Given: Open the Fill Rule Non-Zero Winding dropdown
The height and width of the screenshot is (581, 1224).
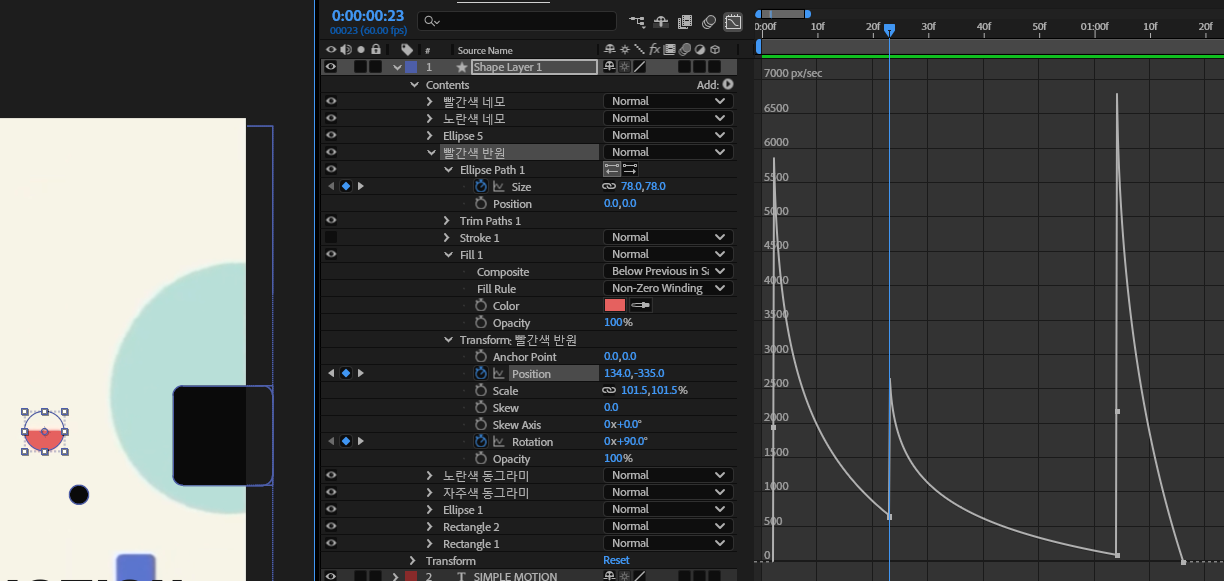Looking at the screenshot, I should 668,288.
